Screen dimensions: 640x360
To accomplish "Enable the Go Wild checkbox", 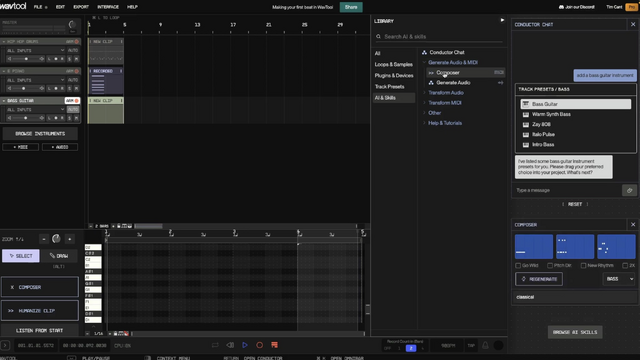I will [x=518, y=265].
